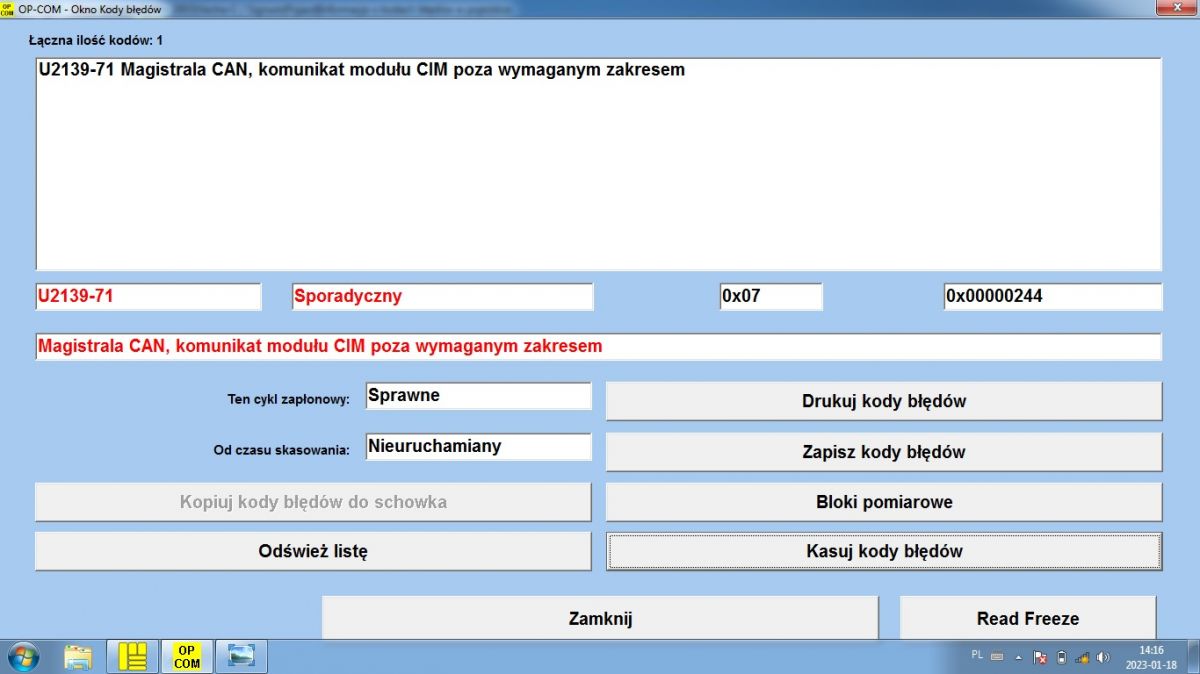The image size is (1200, 674).
Task: Click Kopiuj kody błędów do schowka button
Action: point(313,502)
